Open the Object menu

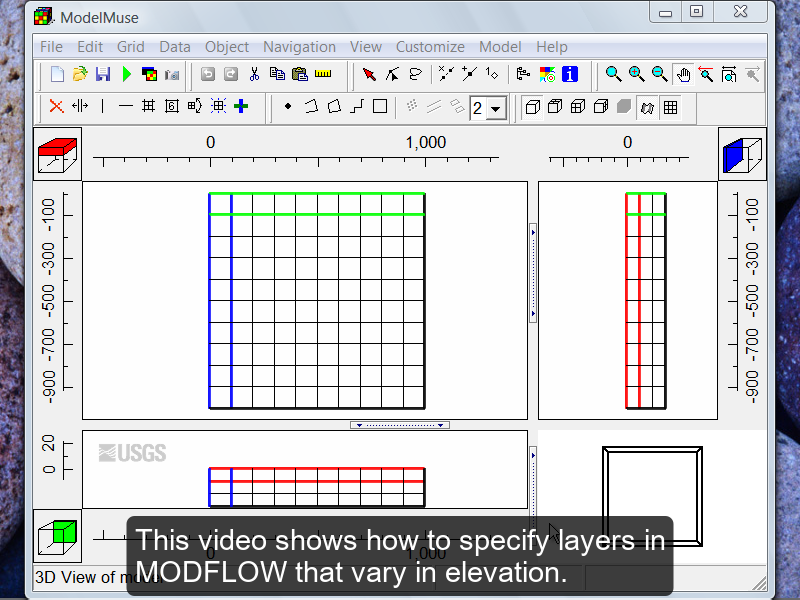(x=227, y=47)
